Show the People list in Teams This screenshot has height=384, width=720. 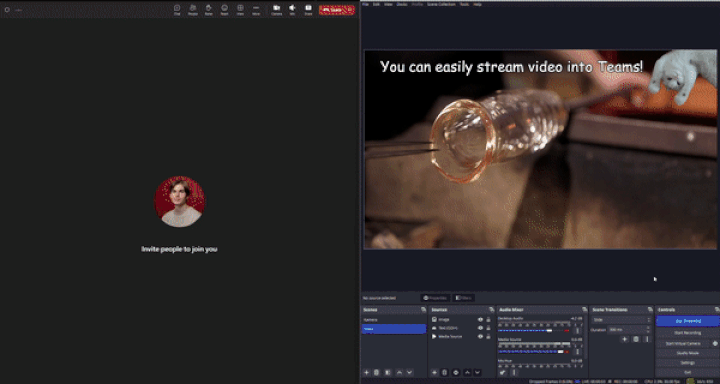[x=193, y=9]
